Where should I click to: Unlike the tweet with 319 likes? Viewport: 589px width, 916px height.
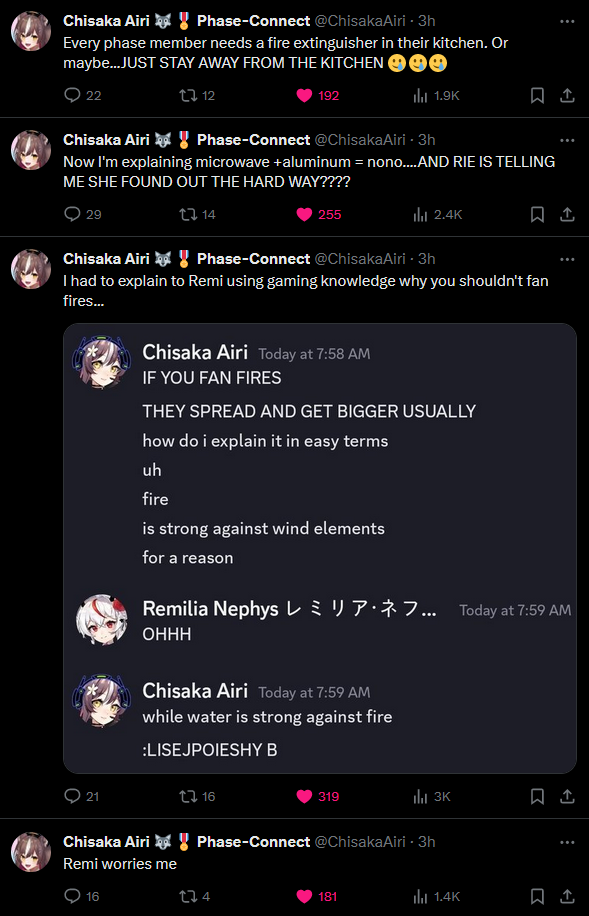click(x=317, y=796)
